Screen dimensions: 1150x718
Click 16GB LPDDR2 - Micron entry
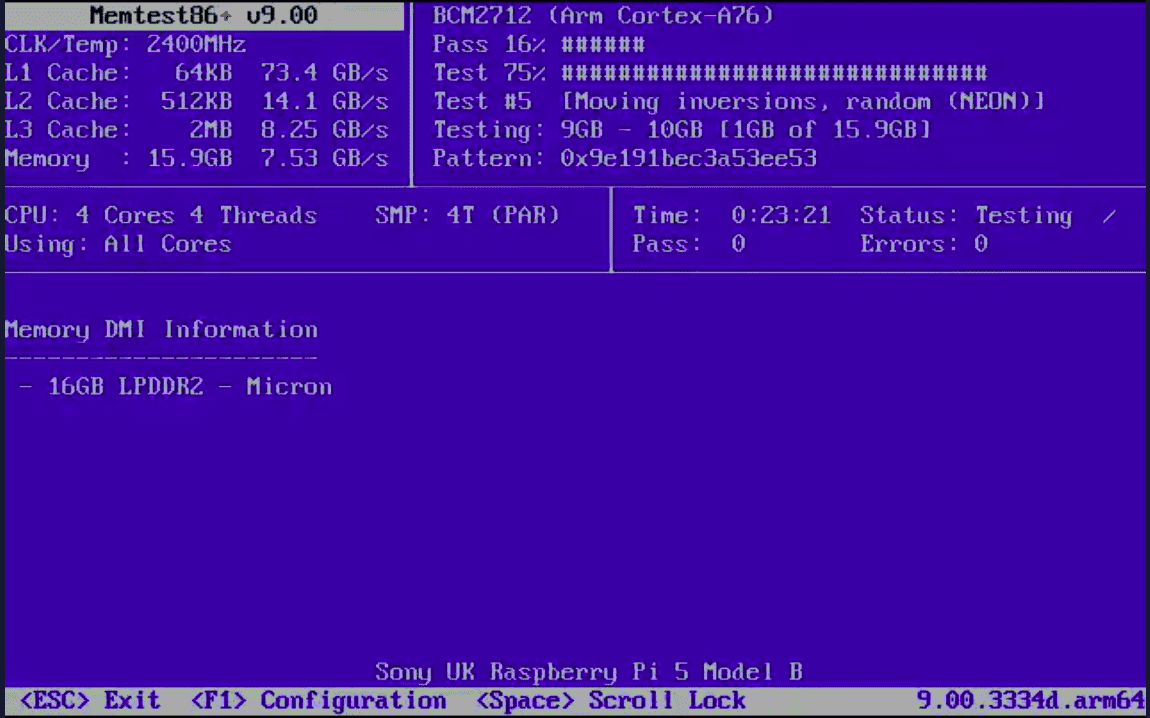[x=189, y=387]
